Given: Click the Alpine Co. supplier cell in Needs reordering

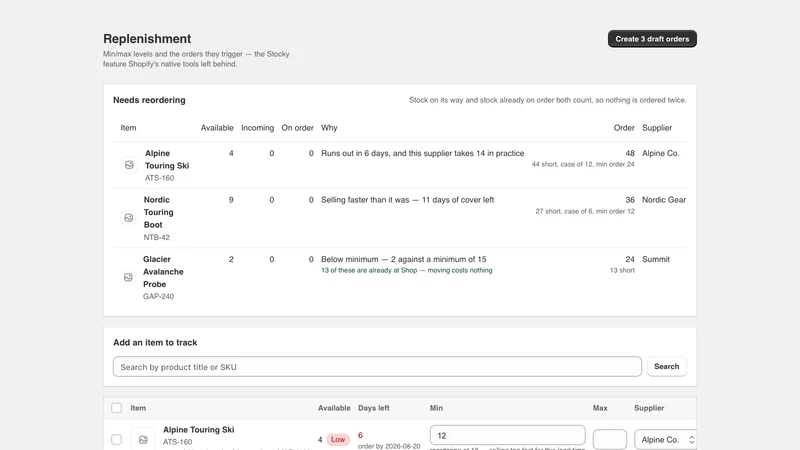Looking at the screenshot, I should (x=661, y=153).
